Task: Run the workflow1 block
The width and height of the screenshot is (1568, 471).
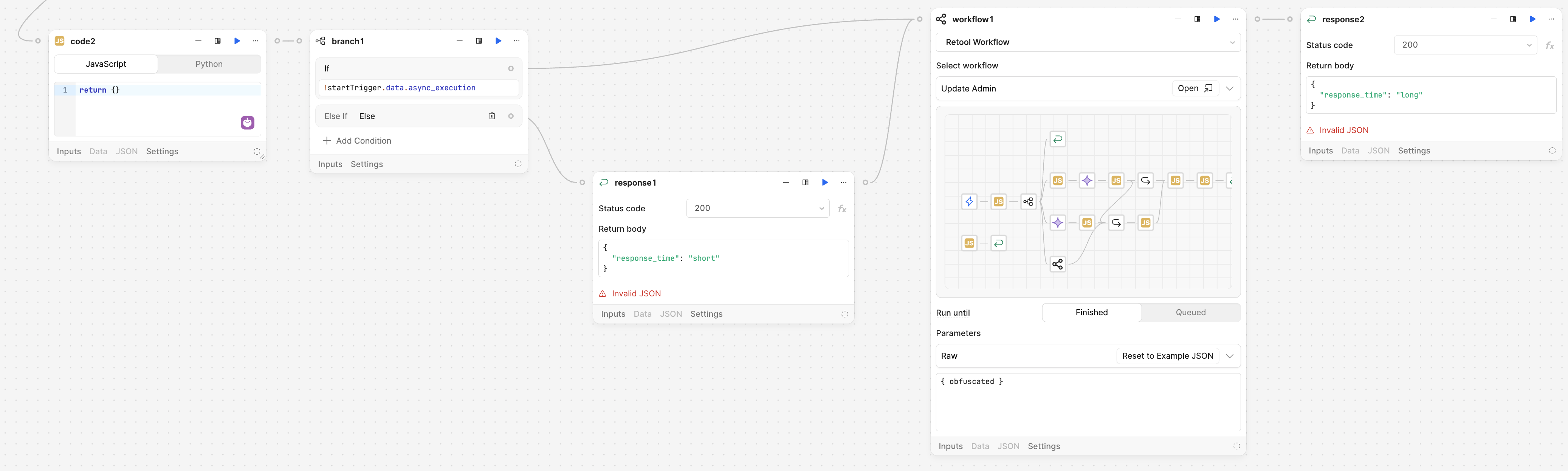Action: (x=1216, y=20)
